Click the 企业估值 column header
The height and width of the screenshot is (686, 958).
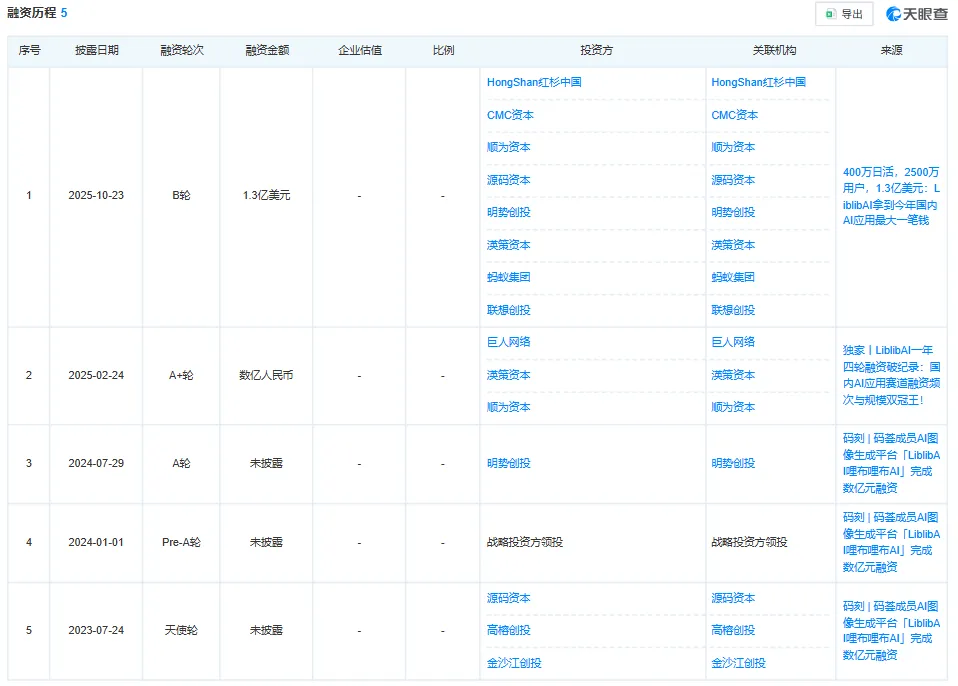tap(360, 51)
